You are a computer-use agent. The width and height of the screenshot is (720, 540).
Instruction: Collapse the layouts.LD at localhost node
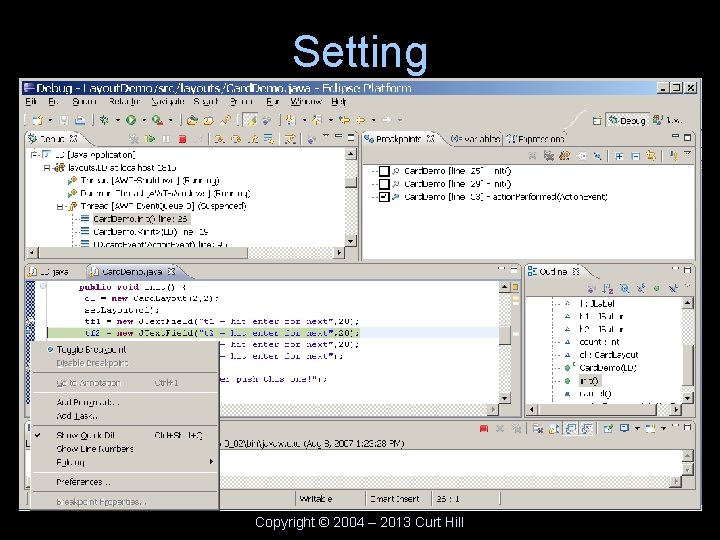(x=47, y=168)
